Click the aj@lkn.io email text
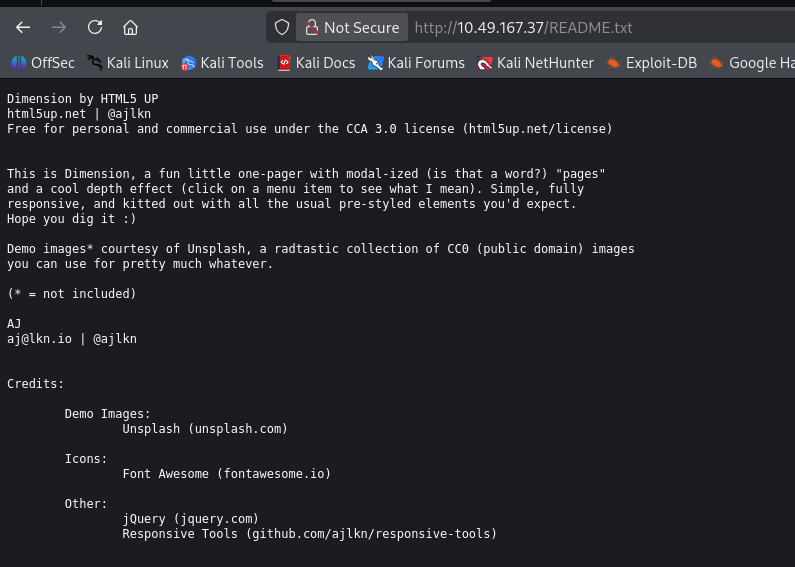This screenshot has height=567, width=795. (40, 339)
